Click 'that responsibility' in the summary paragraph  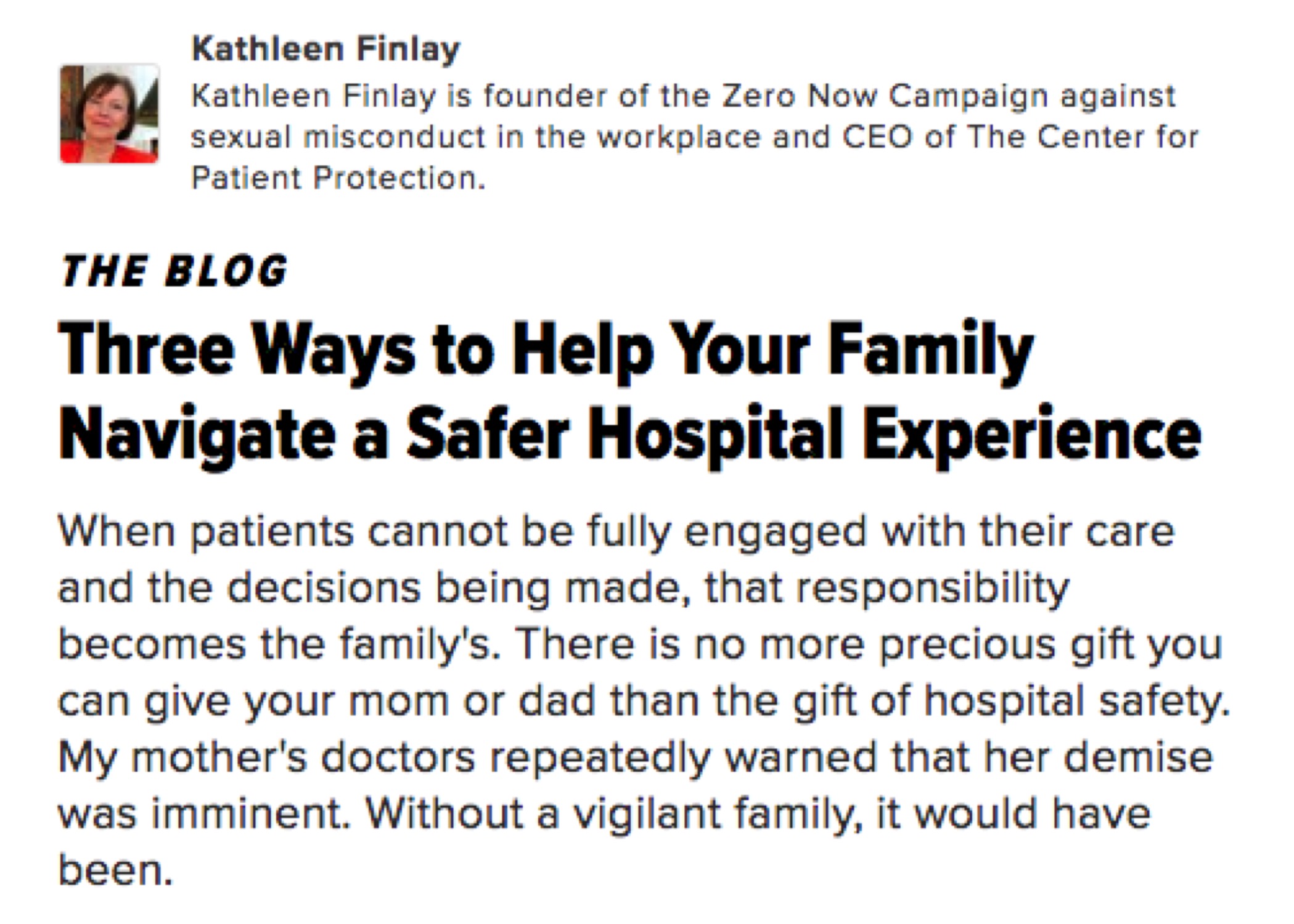887,587
